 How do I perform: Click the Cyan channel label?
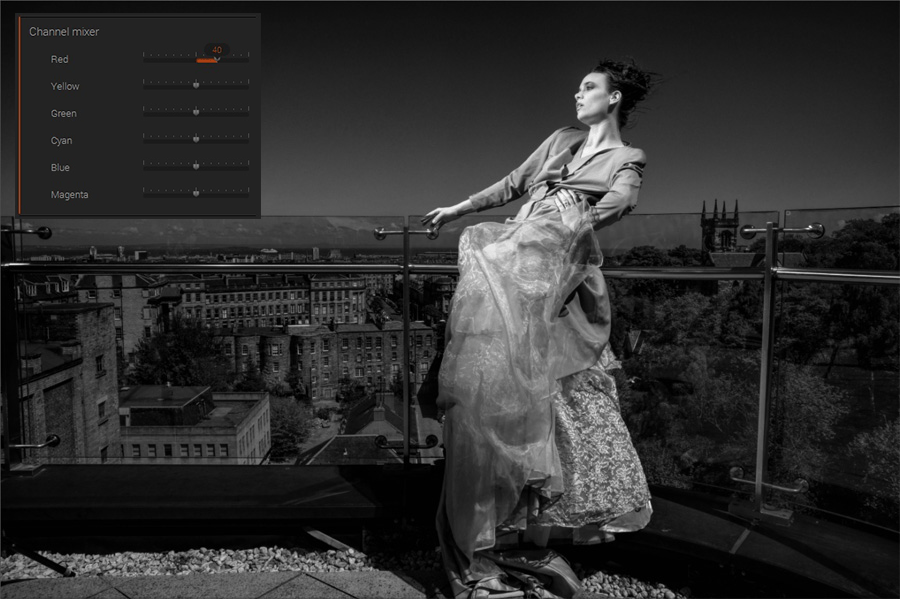[x=61, y=141]
